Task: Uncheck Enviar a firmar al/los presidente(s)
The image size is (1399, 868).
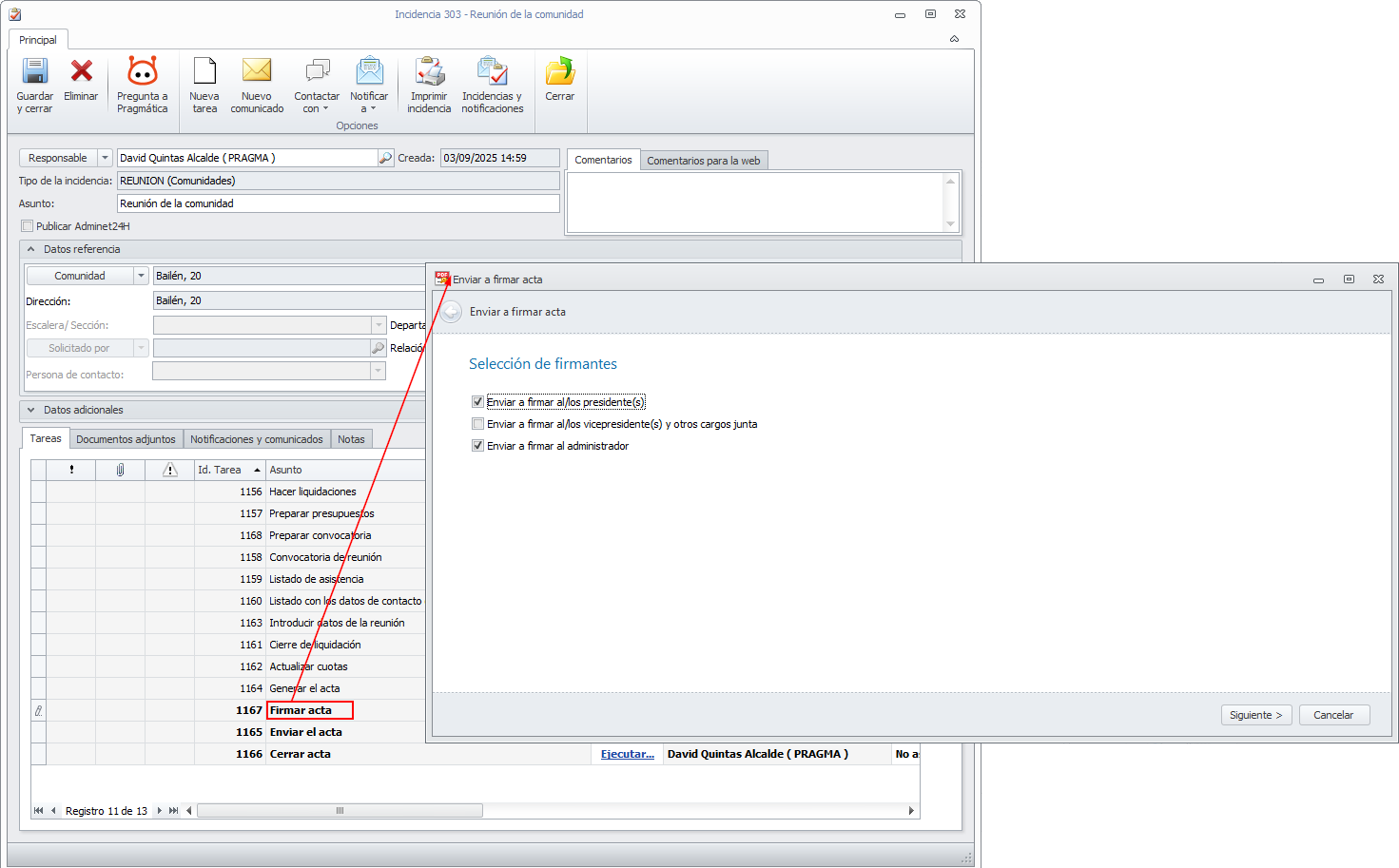Action: coord(477,402)
